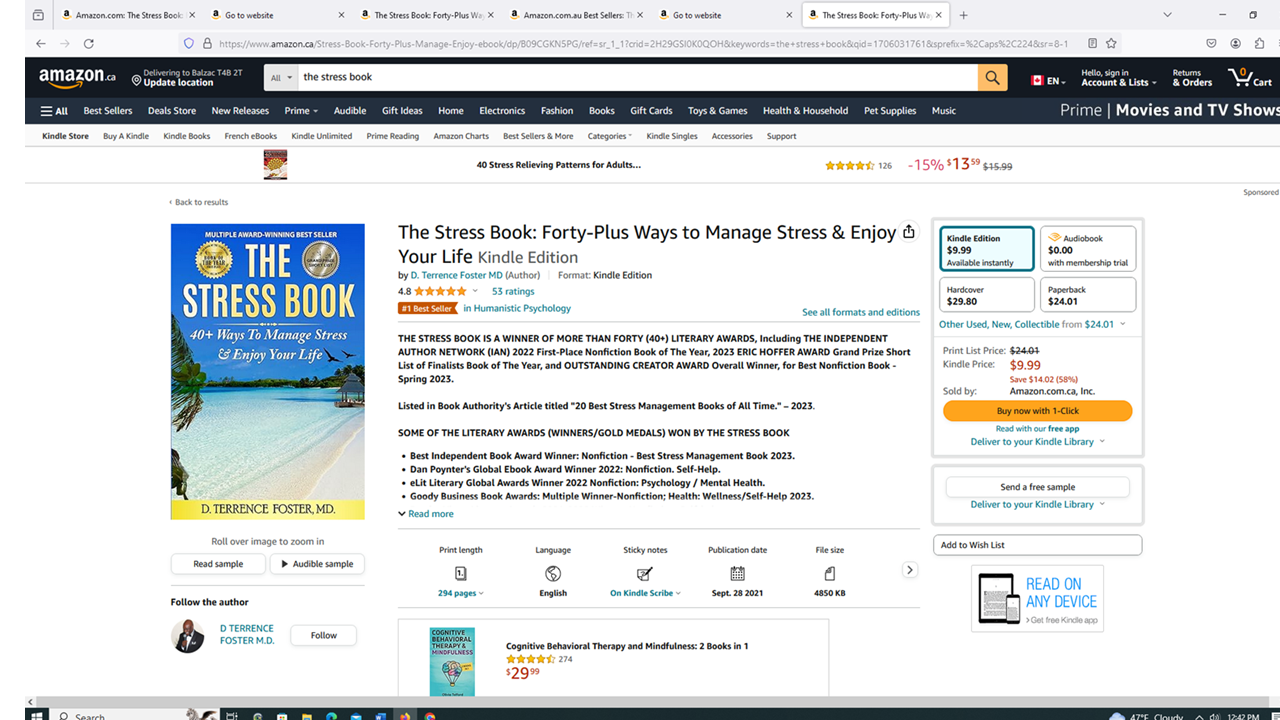The width and height of the screenshot is (1280, 720).
Task: Open the Firefox View icon left of the tabs
Action: click(38, 15)
